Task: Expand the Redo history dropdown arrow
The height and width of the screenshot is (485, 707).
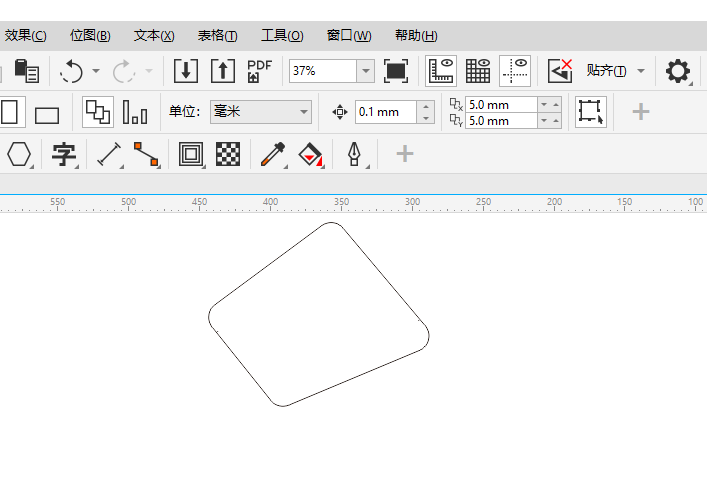Action: [x=149, y=71]
